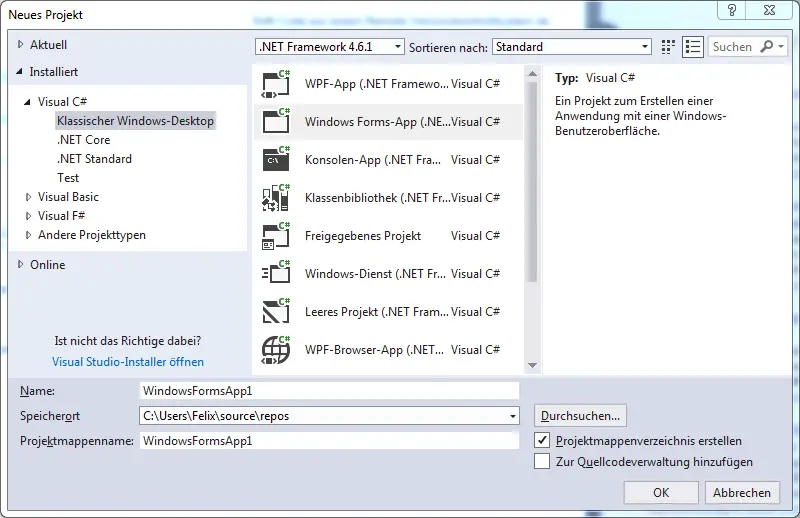
Task: Select the .NET Core category
Action: tap(84, 140)
